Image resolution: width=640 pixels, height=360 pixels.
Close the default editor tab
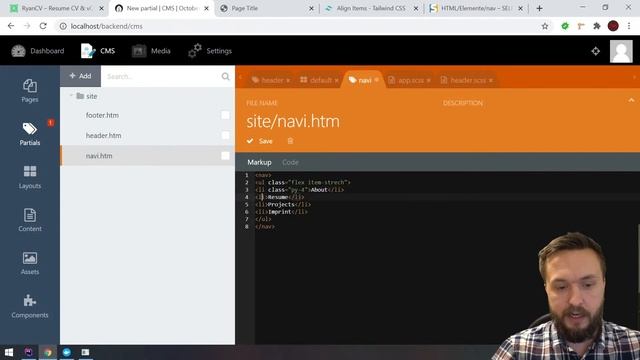pos(336,80)
